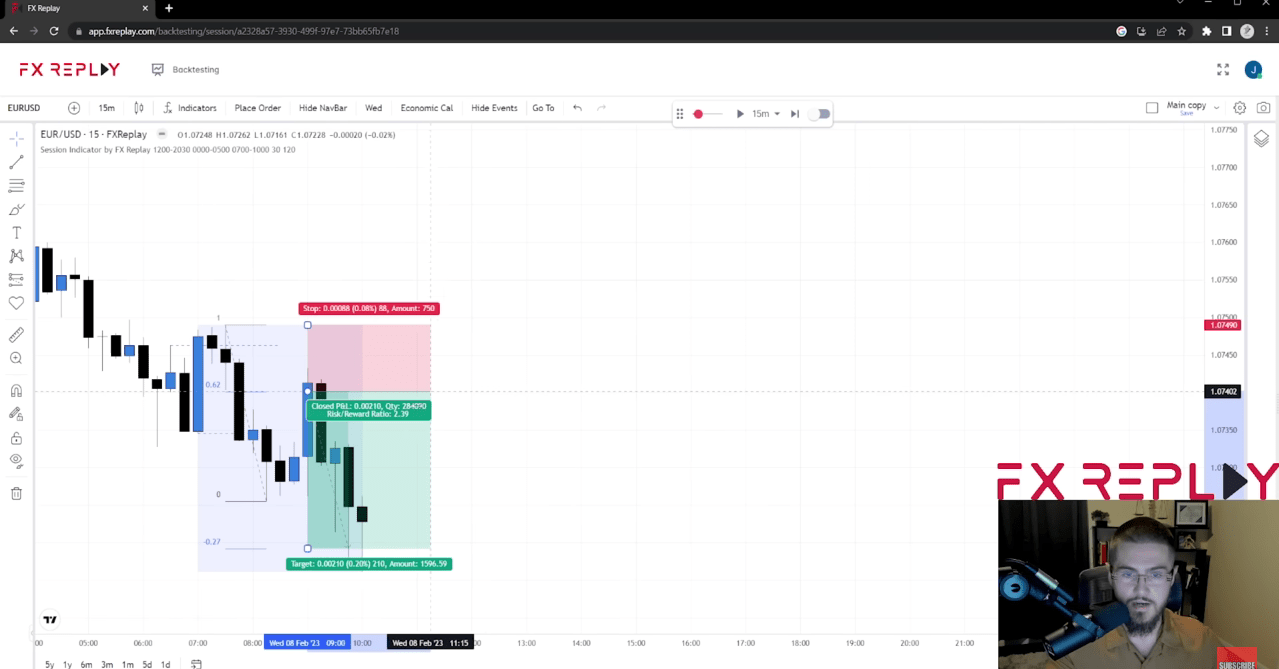Click the Place Order button

click(x=257, y=108)
